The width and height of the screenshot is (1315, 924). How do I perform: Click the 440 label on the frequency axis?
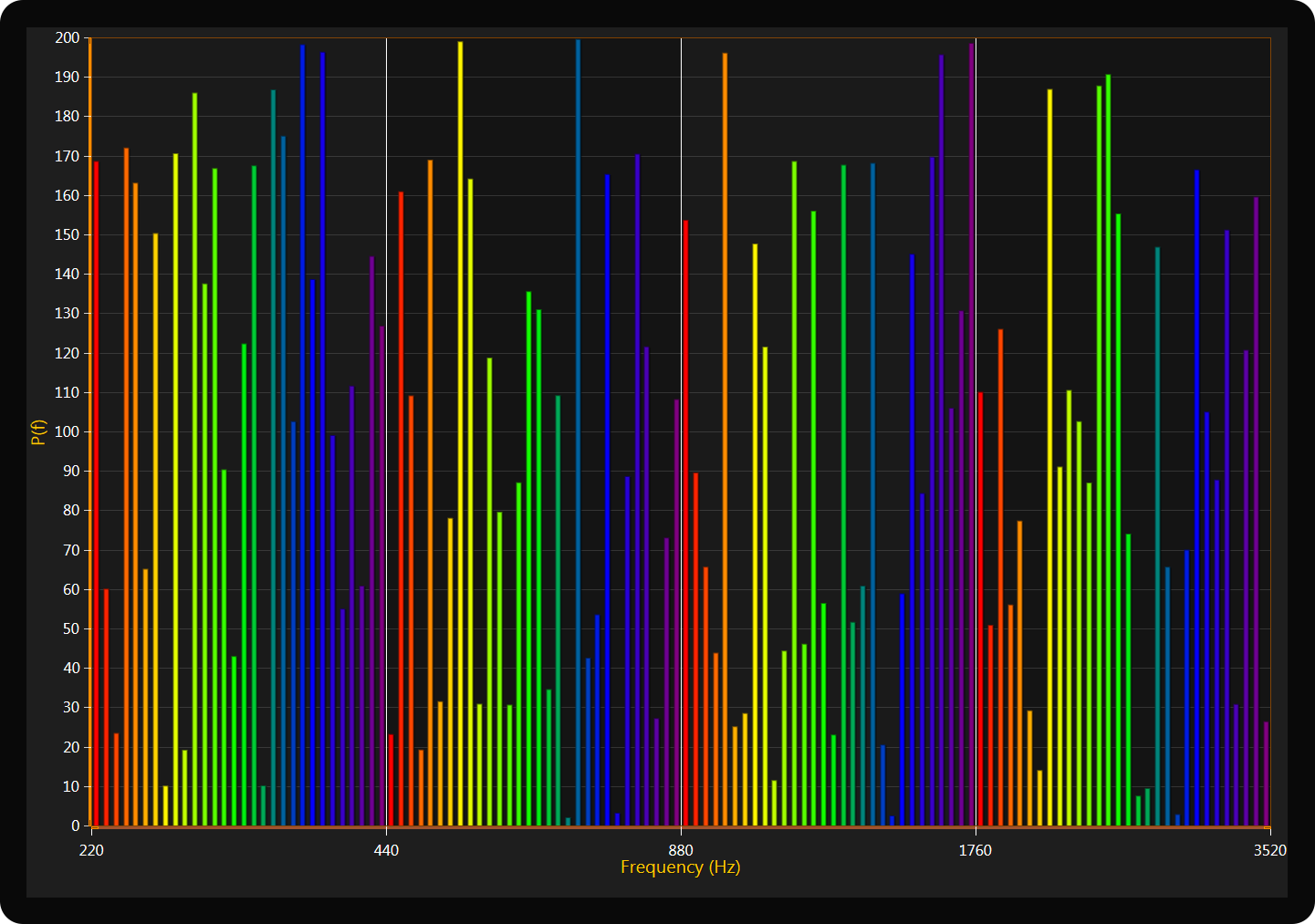coord(386,851)
